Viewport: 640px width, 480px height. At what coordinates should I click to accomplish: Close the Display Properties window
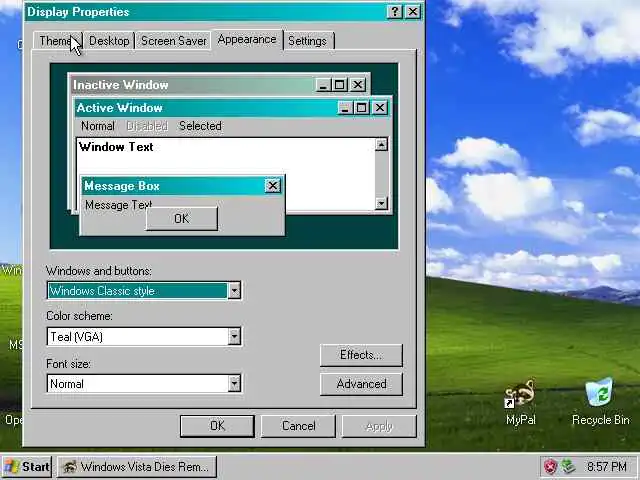(413, 12)
